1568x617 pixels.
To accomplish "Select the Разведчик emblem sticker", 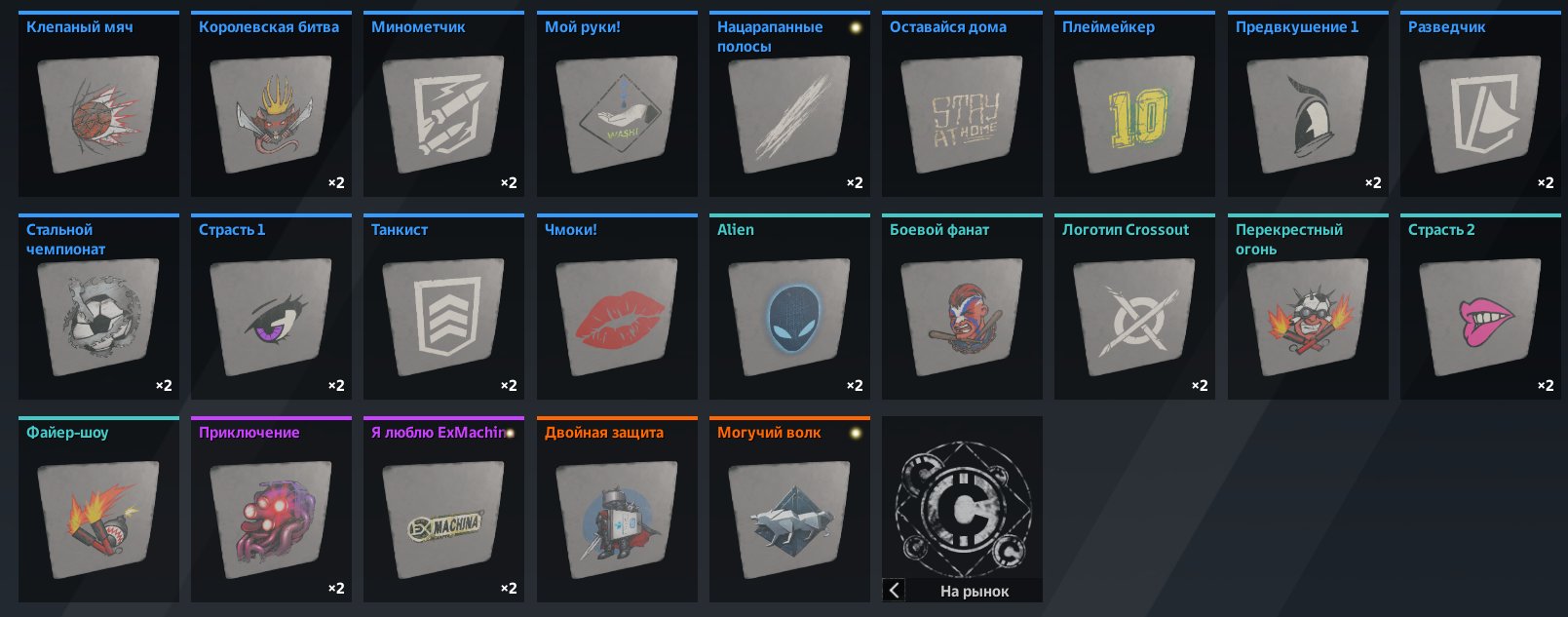I will (1480, 104).
